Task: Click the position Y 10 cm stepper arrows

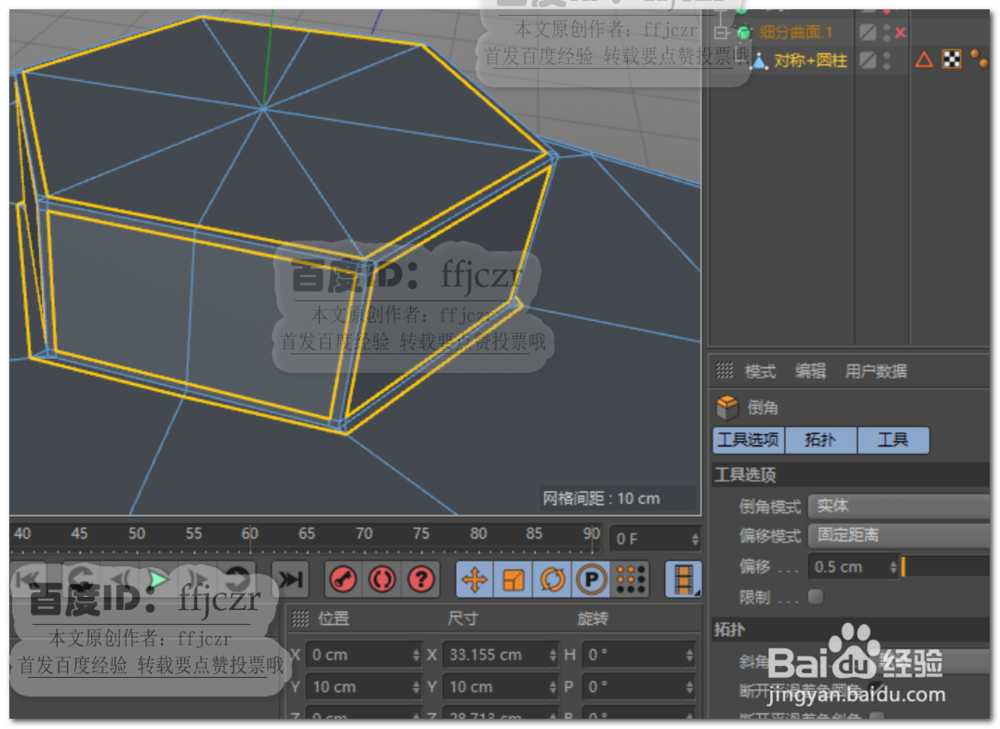Action: [x=416, y=687]
